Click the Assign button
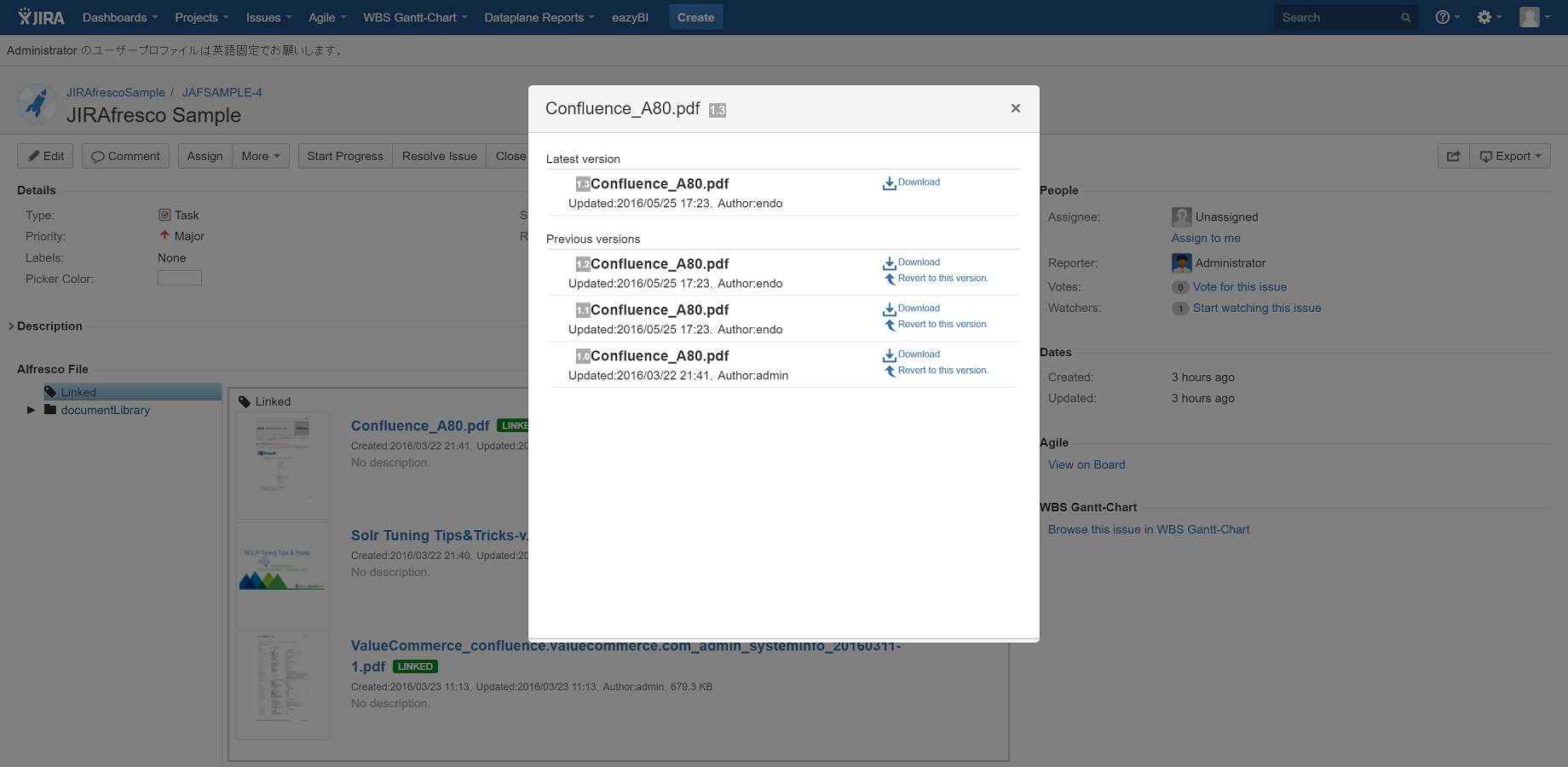Image resolution: width=1568 pixels, height=767 pixels. click(205, 156)
